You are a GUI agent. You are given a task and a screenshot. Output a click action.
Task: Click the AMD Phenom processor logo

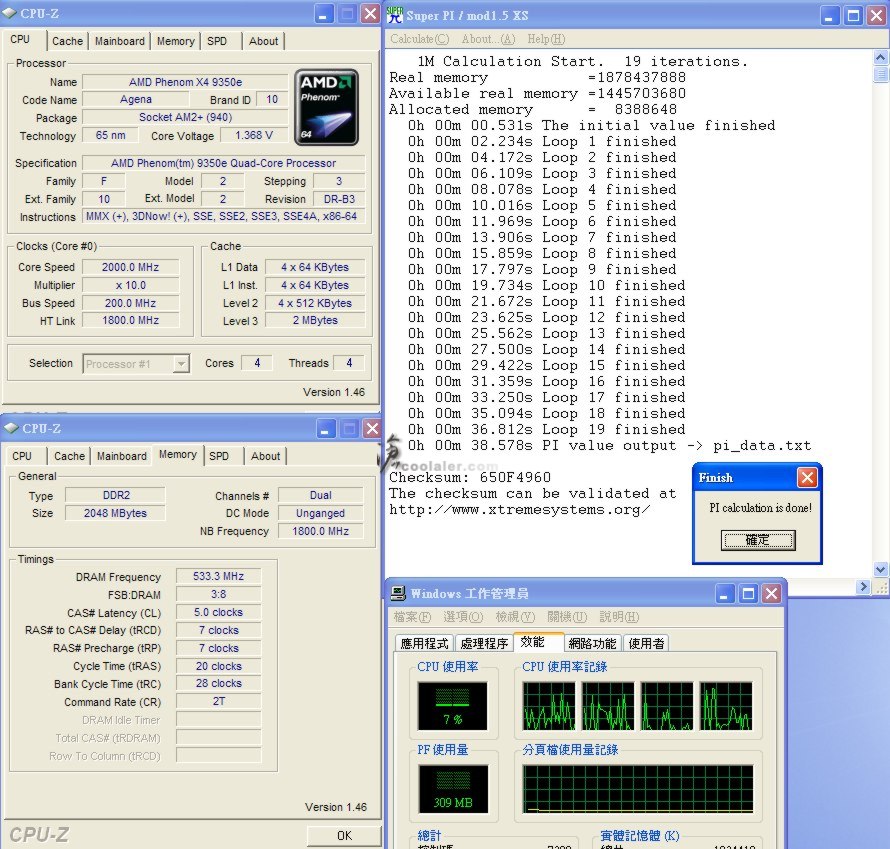coord(326,108)
